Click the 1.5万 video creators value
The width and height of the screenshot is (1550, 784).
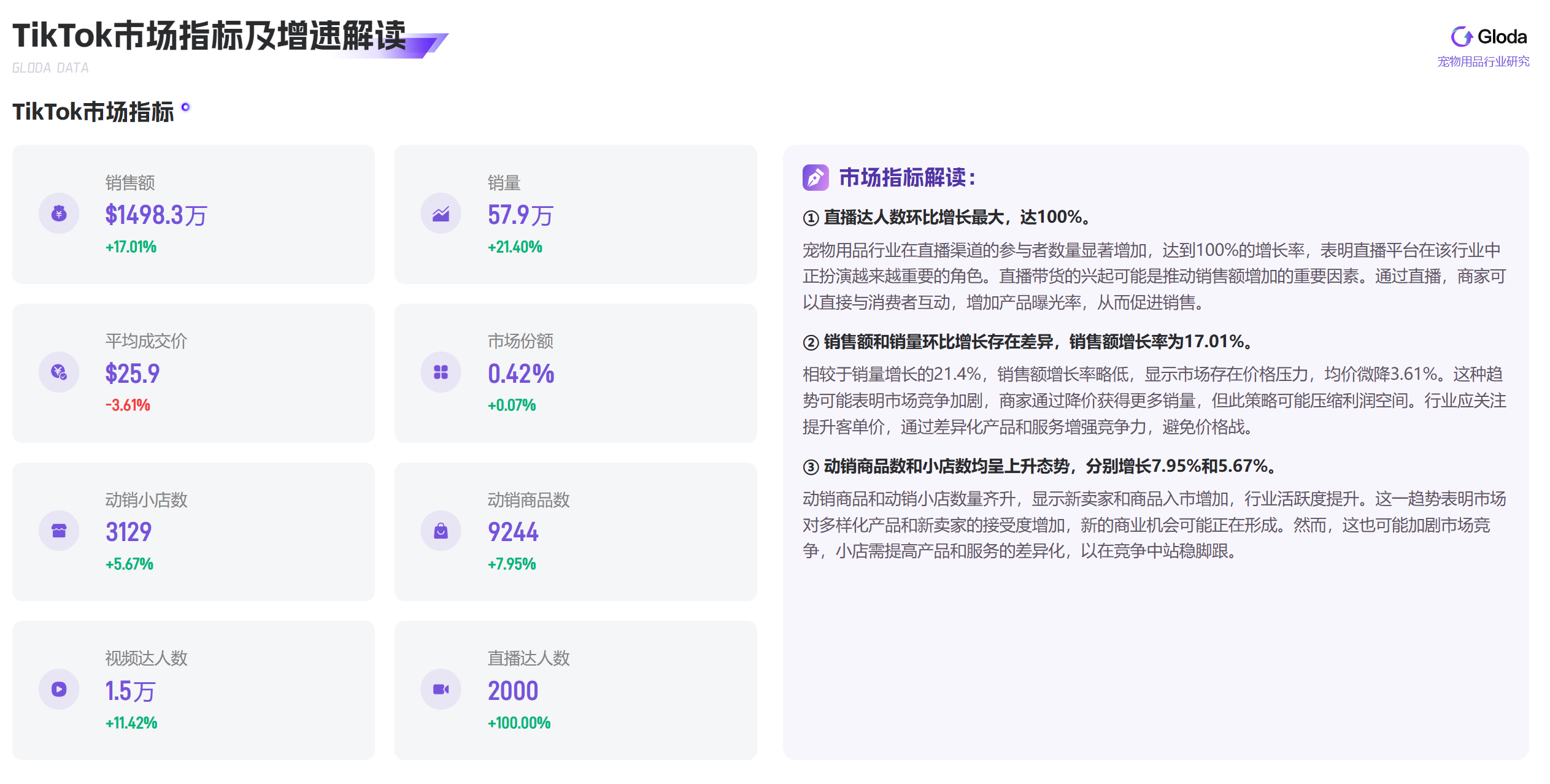[130, 691]
